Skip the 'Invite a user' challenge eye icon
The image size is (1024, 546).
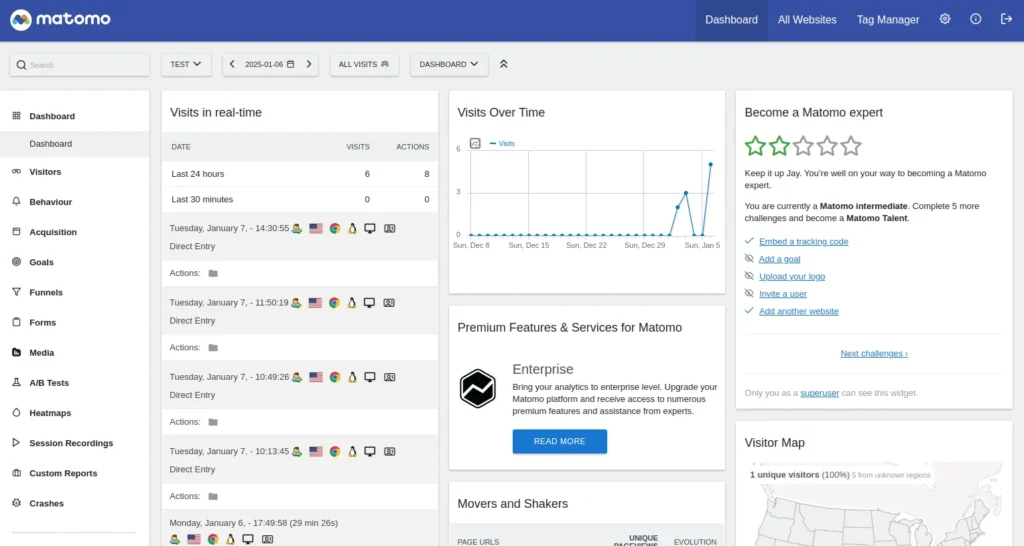(x=749, y=294)
